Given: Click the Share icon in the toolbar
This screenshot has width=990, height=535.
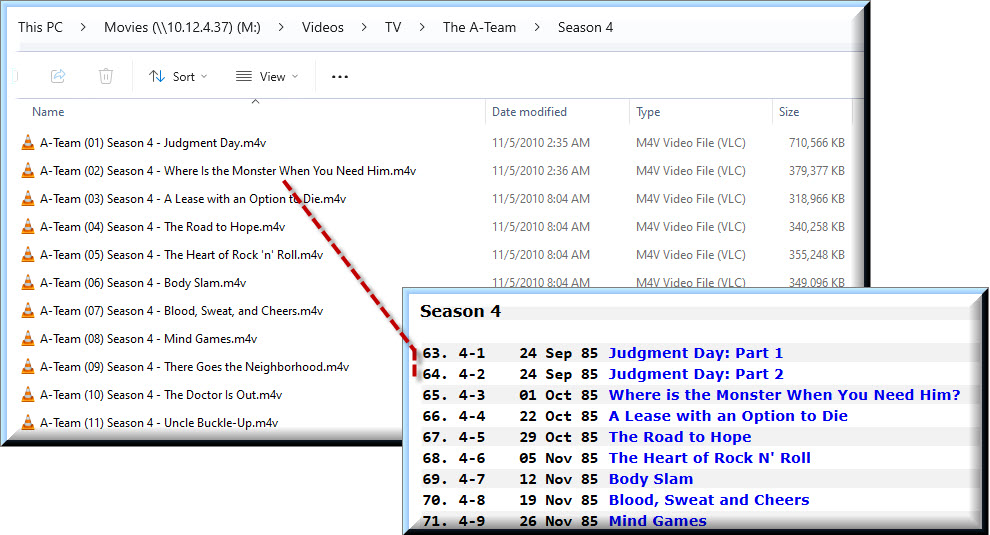Looking at the screenshot, I should click(58, 76).
